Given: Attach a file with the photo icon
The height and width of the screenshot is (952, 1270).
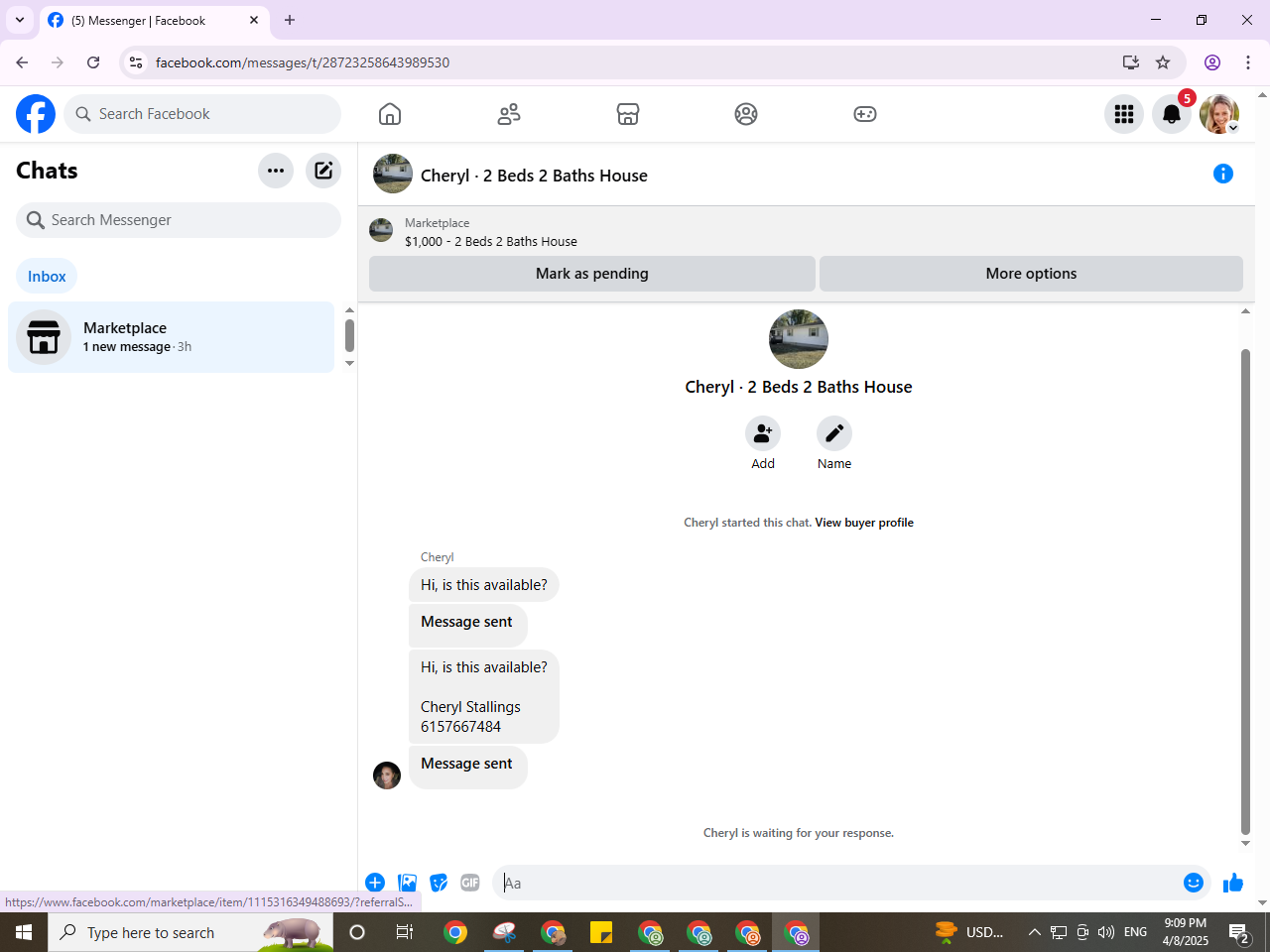Looking at the screenshot, I should [407, 883].
